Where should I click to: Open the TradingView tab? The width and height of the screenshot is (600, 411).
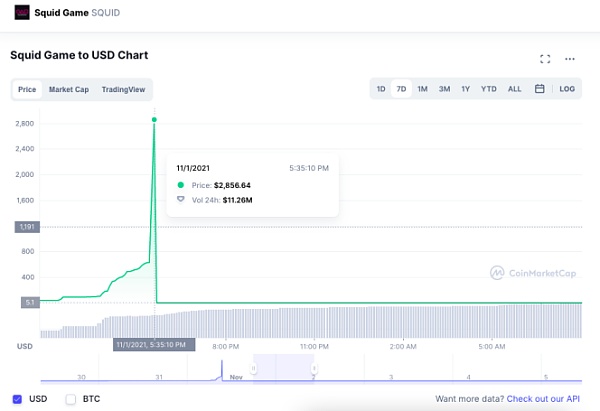click(x=123, y=89)
